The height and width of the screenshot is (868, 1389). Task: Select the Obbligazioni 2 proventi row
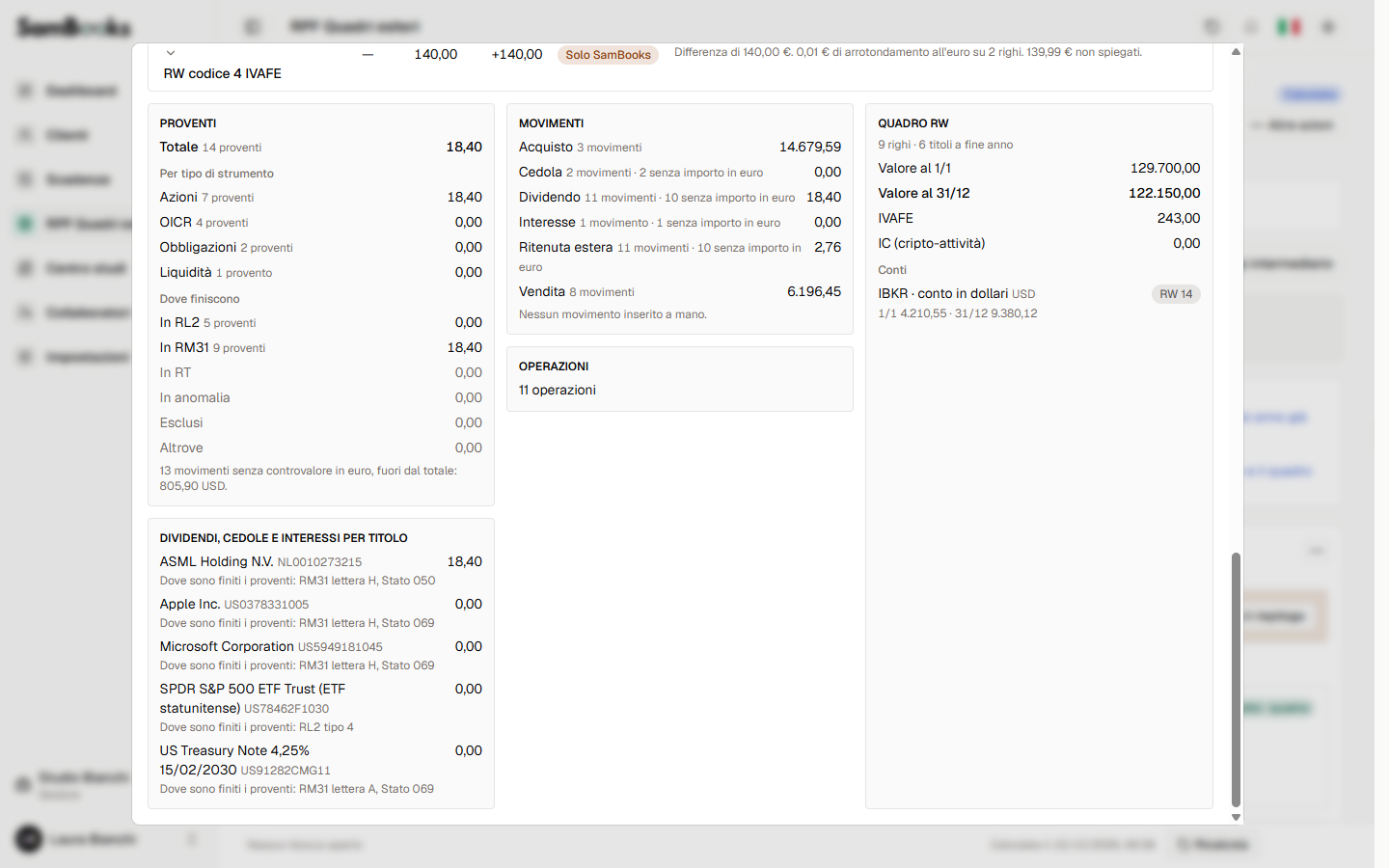click(x=321, y=248)
